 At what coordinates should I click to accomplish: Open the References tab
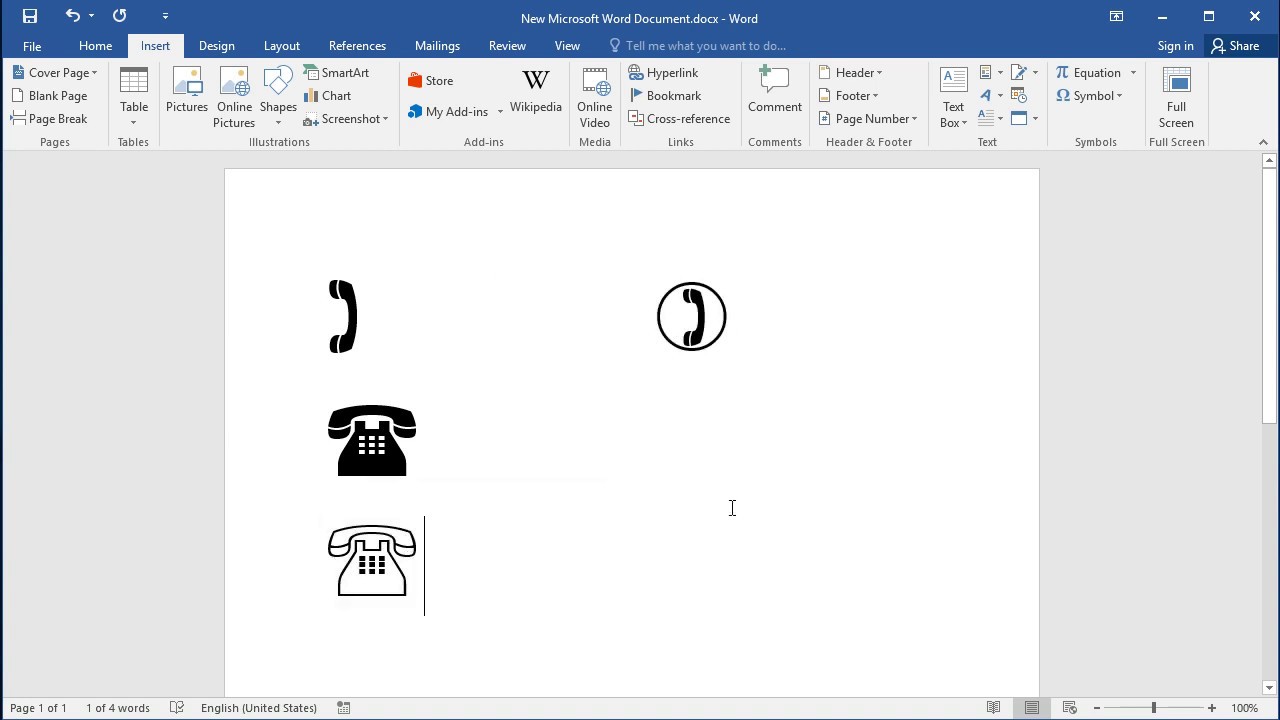357,46
